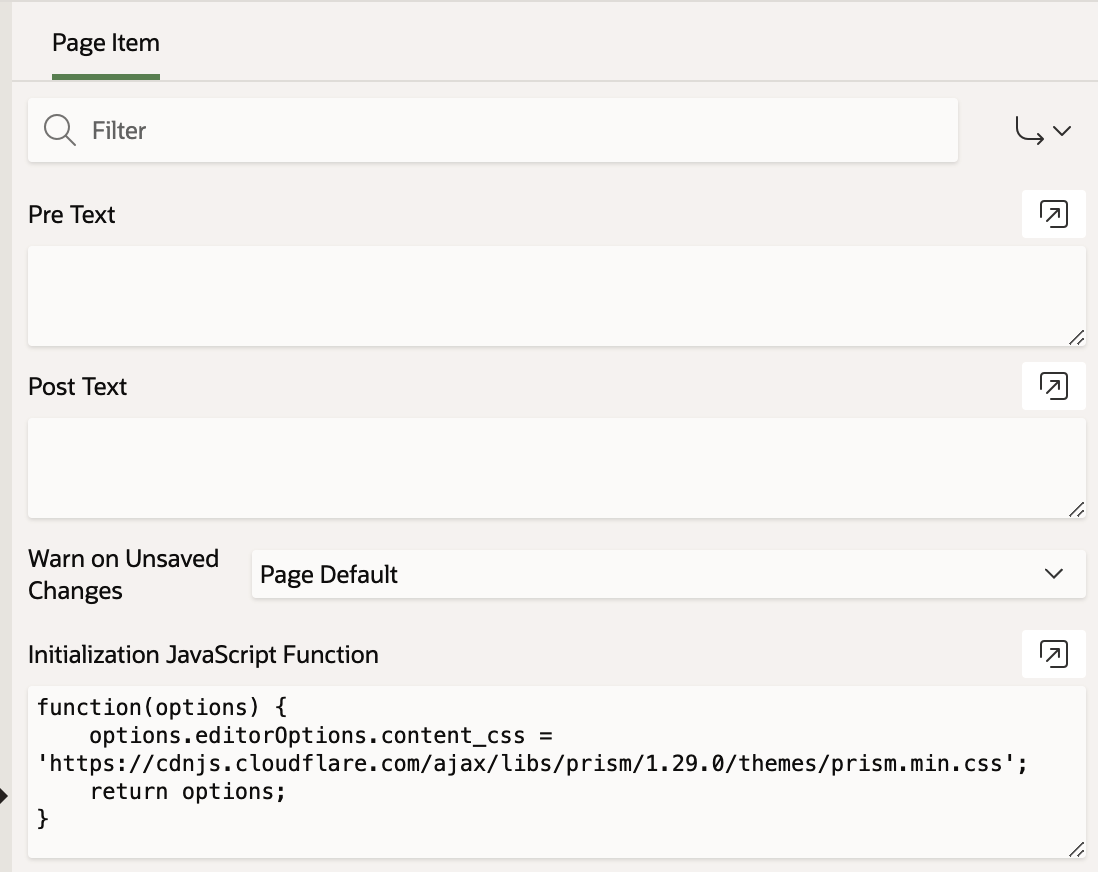
Task: Expand the Initialization JavaScript Function code editor
Action: pyautogui.click(x=1053, y=654)
